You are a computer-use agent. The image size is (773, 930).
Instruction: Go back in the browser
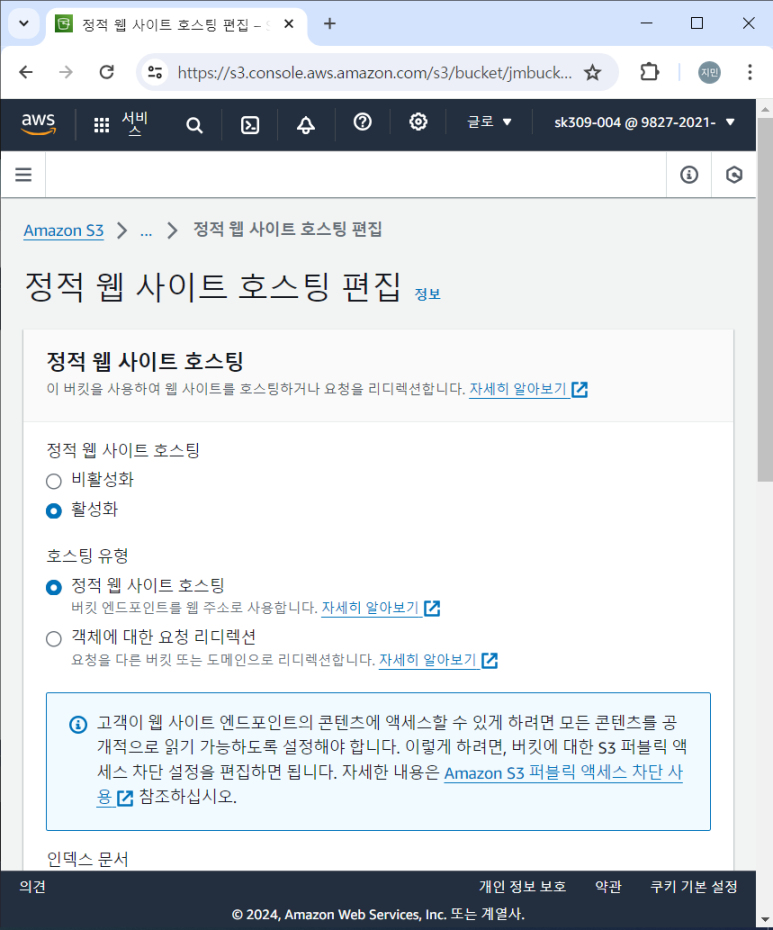point(26,72)
